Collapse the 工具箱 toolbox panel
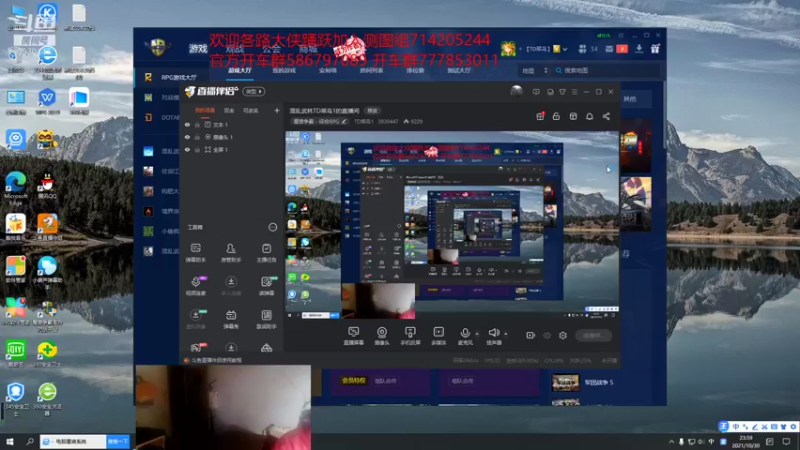This screenshot has height=450, width=800. click(272, 227)
